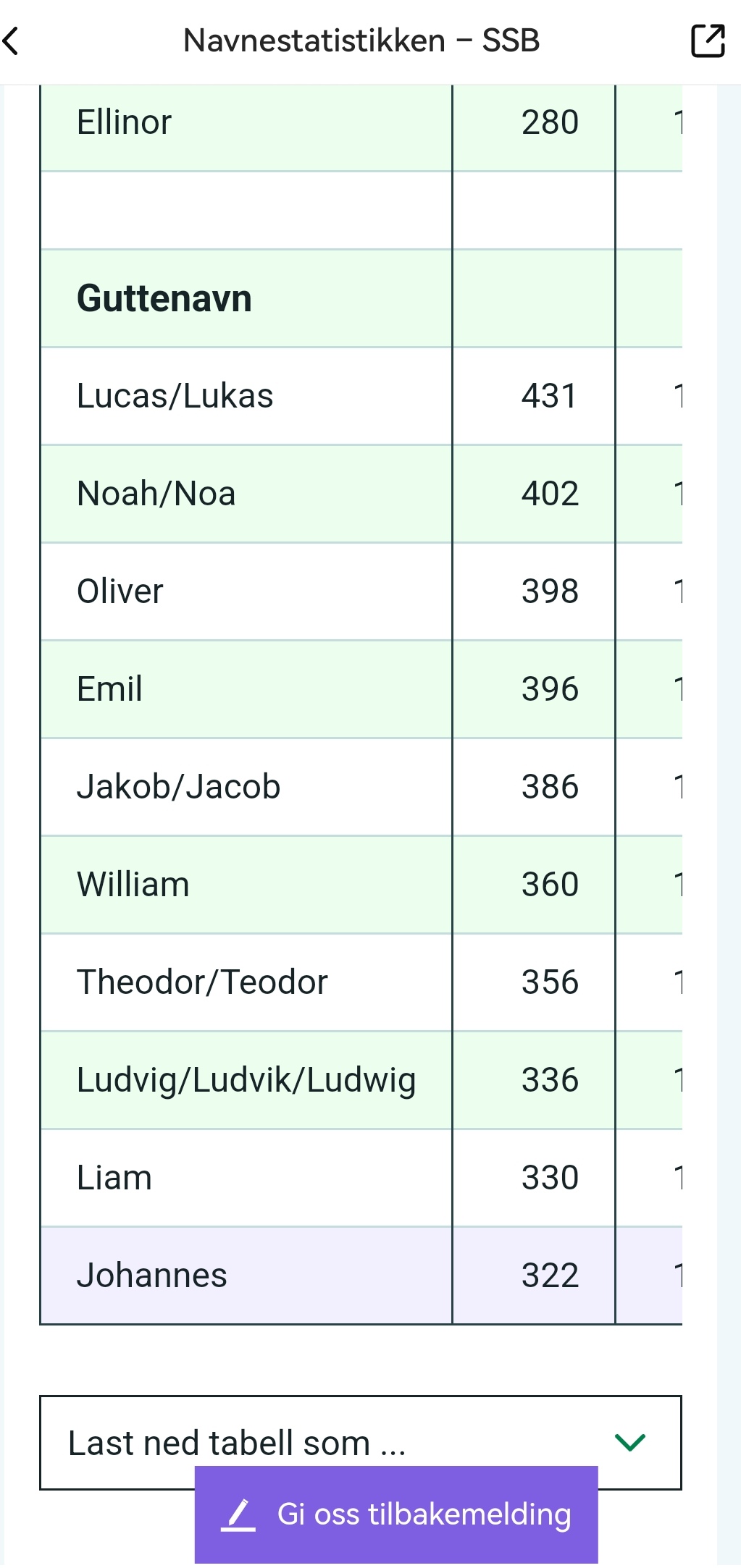
Task: Click the William name cell
Action: (246, 885)
